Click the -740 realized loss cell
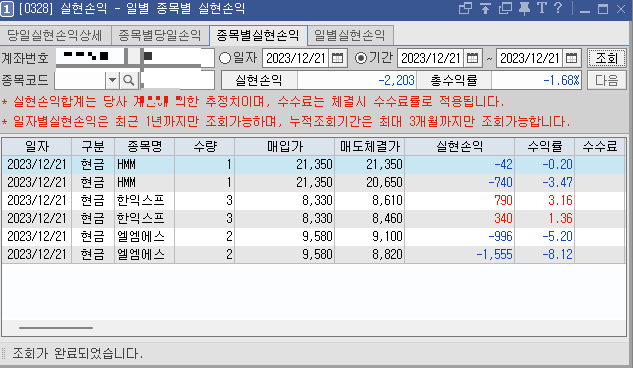 459,182
